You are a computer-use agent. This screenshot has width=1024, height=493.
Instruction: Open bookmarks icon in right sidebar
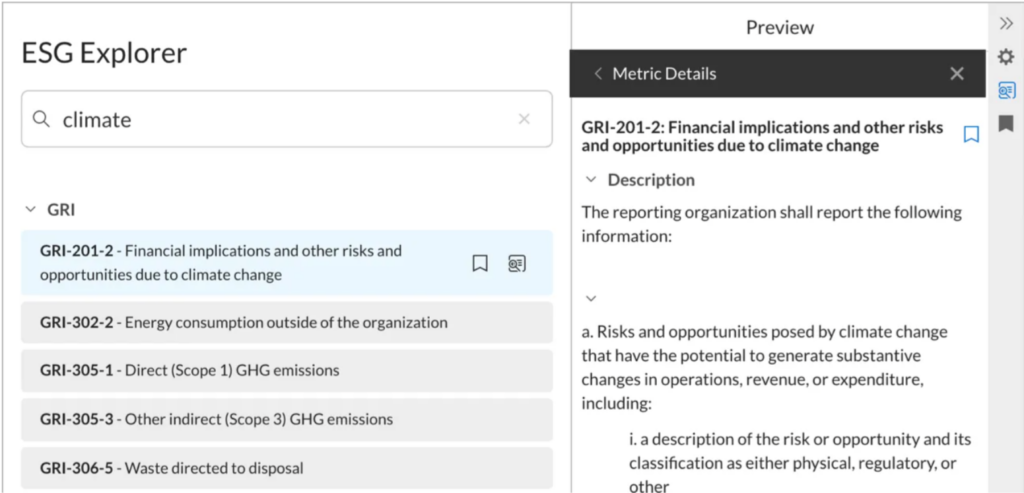point(1006,123)
